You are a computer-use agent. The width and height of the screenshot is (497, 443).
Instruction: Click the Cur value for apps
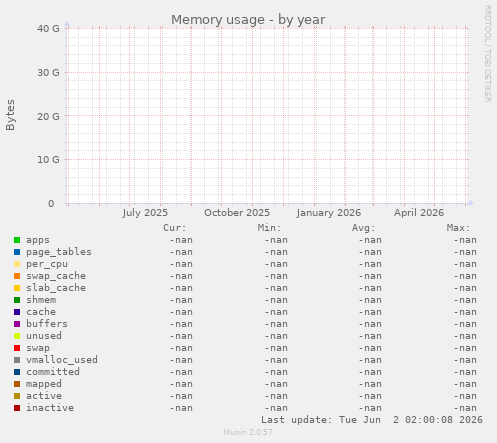(181, 240)
